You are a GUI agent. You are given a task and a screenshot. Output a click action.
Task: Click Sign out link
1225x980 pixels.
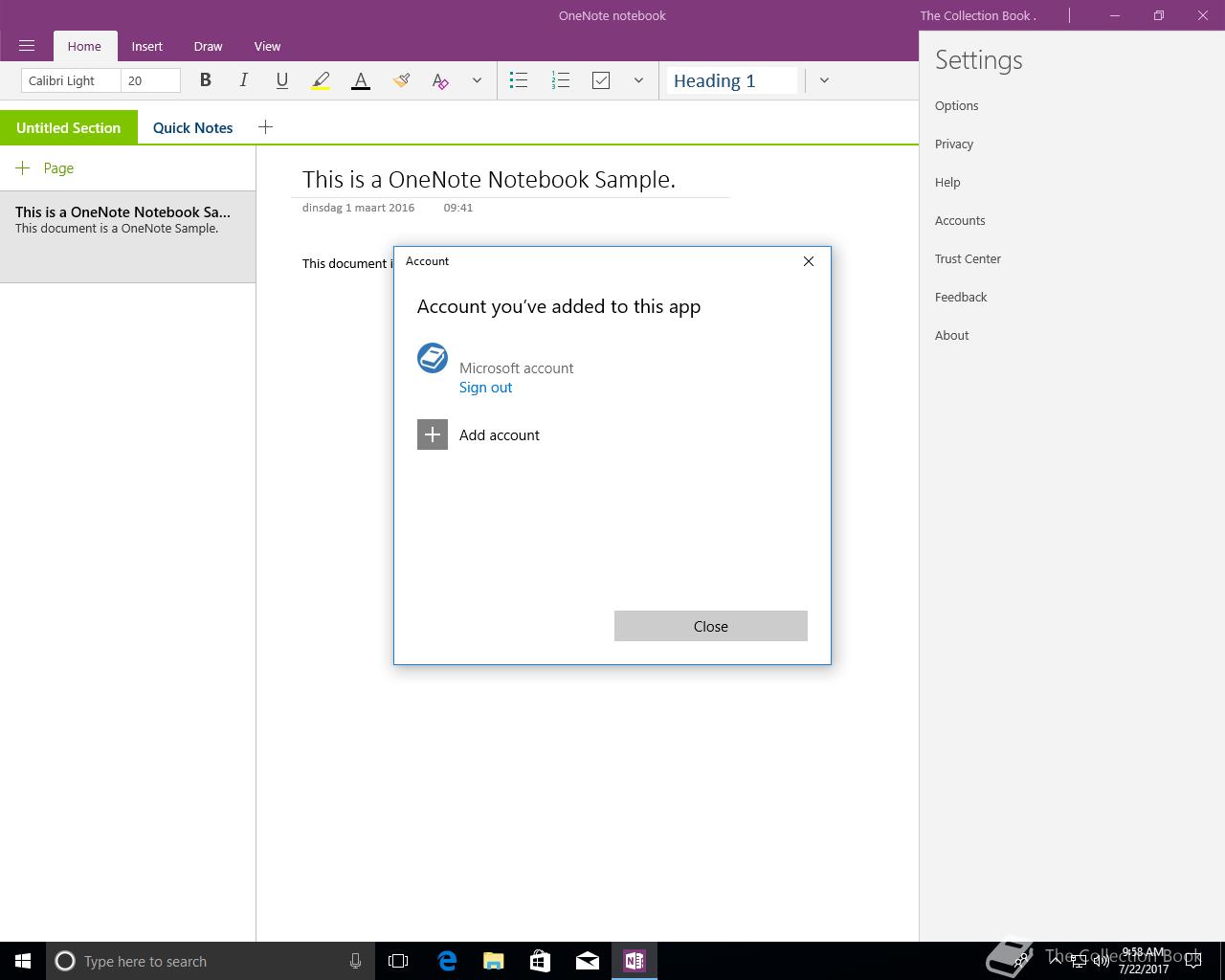point(485,387)
